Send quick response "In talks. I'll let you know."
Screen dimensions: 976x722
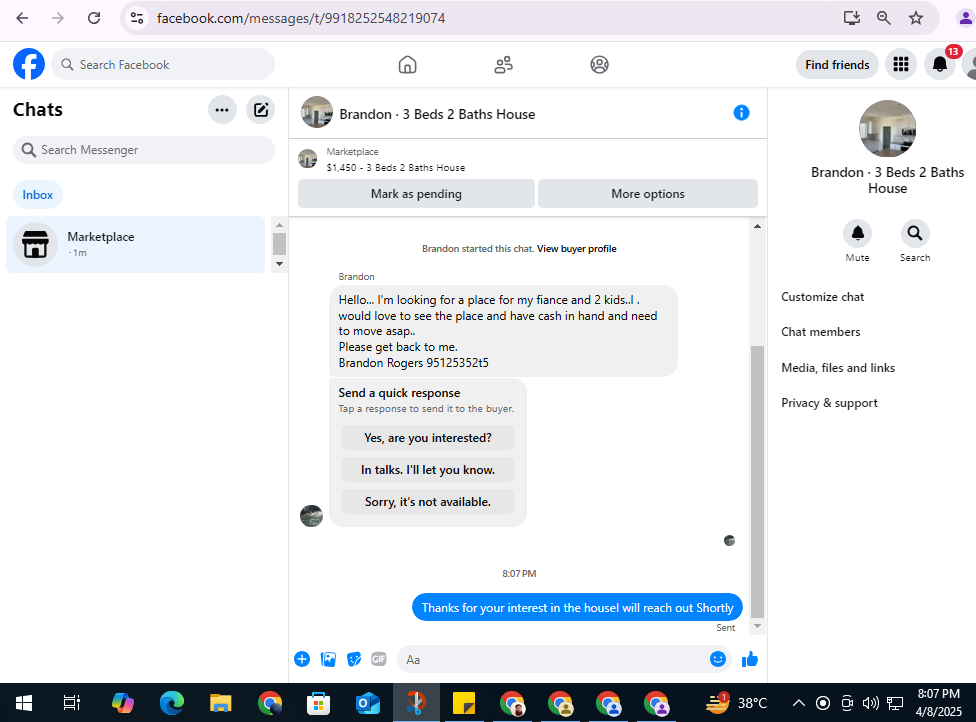point(428,470)
